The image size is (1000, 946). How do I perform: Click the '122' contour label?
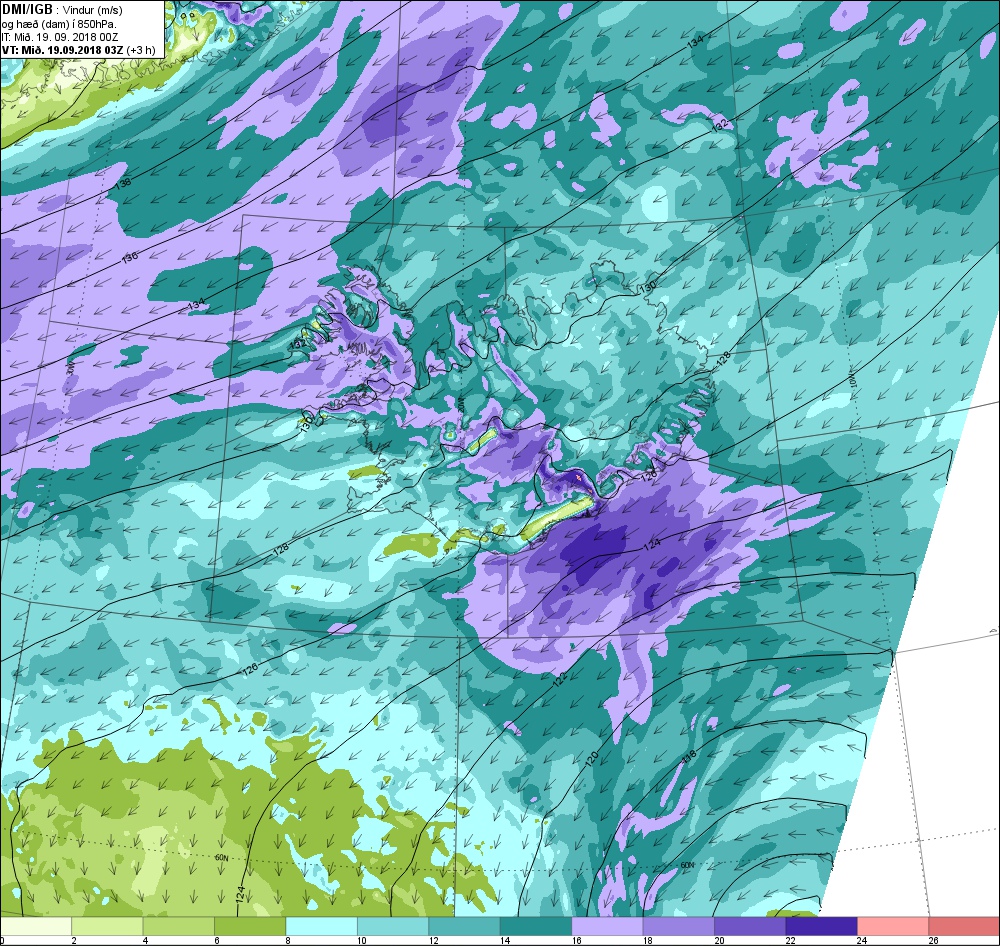point(559,680)
